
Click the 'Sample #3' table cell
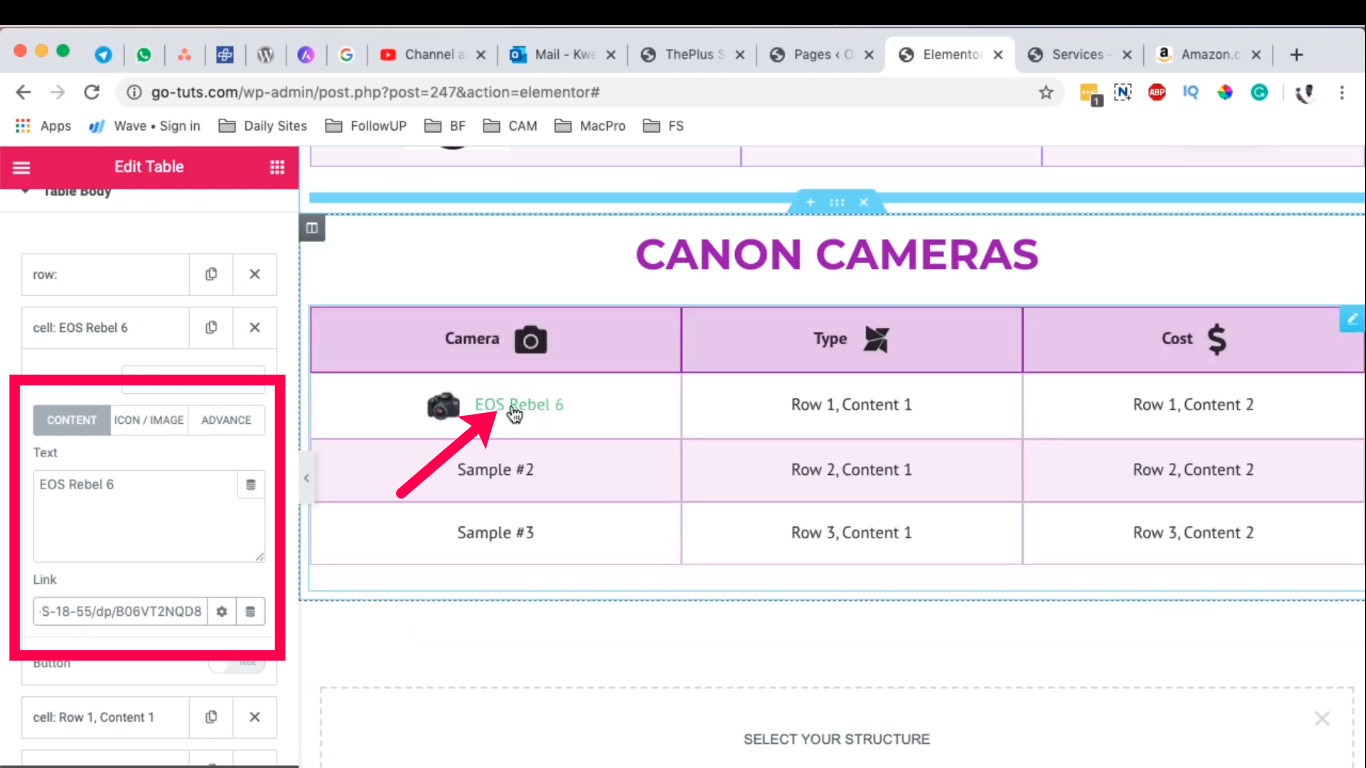tap(496, 533)
